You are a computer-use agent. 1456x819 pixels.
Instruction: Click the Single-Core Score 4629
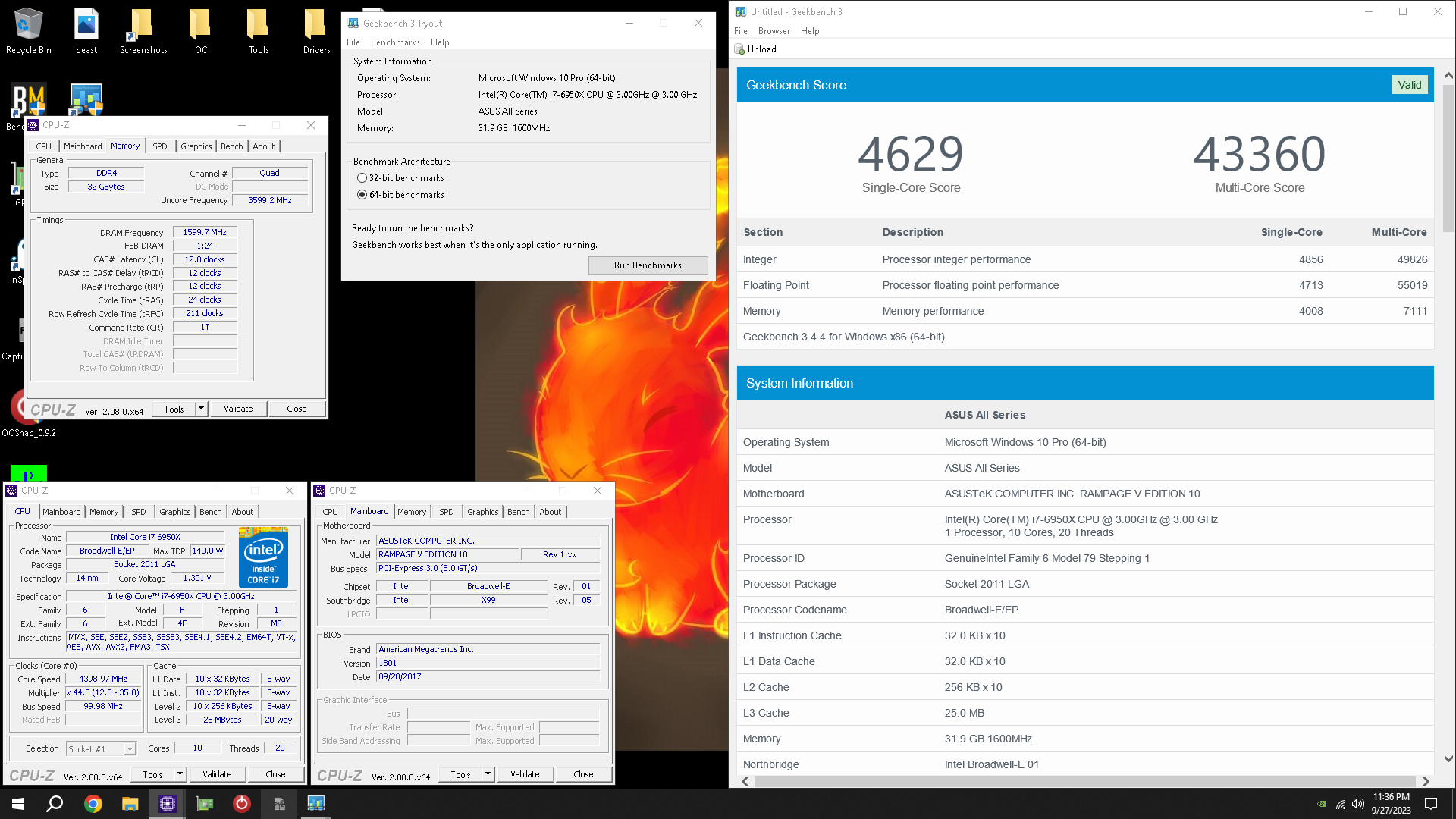coord(911,154)
